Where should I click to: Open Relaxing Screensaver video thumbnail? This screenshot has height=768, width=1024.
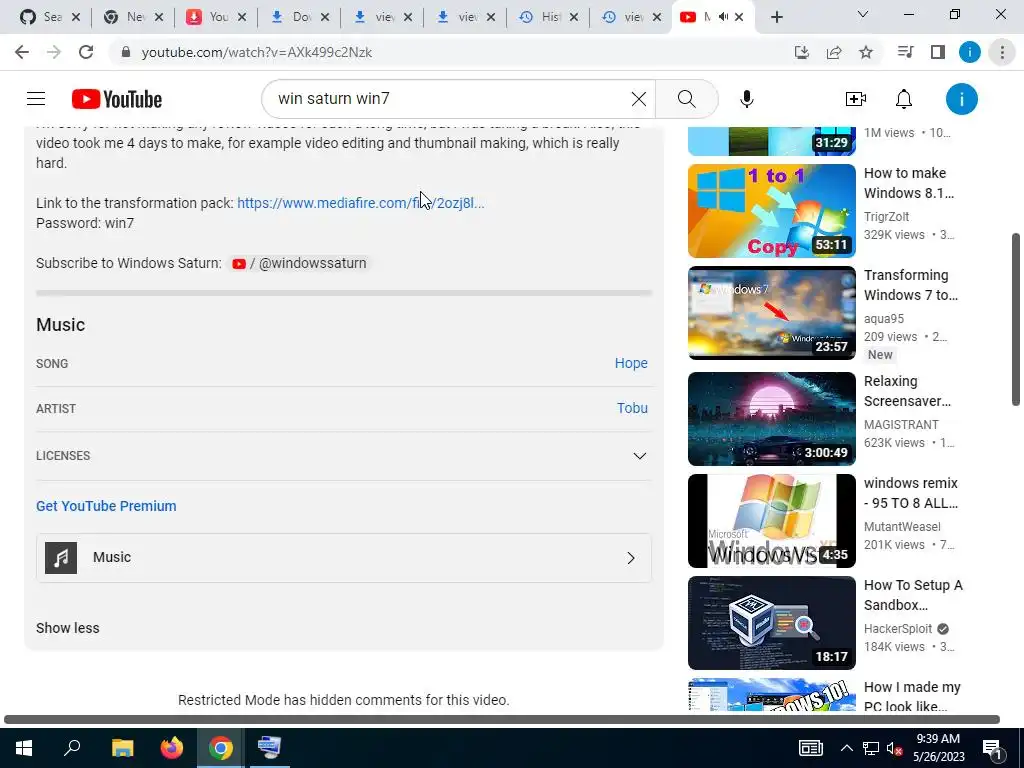tap(771, 419)
